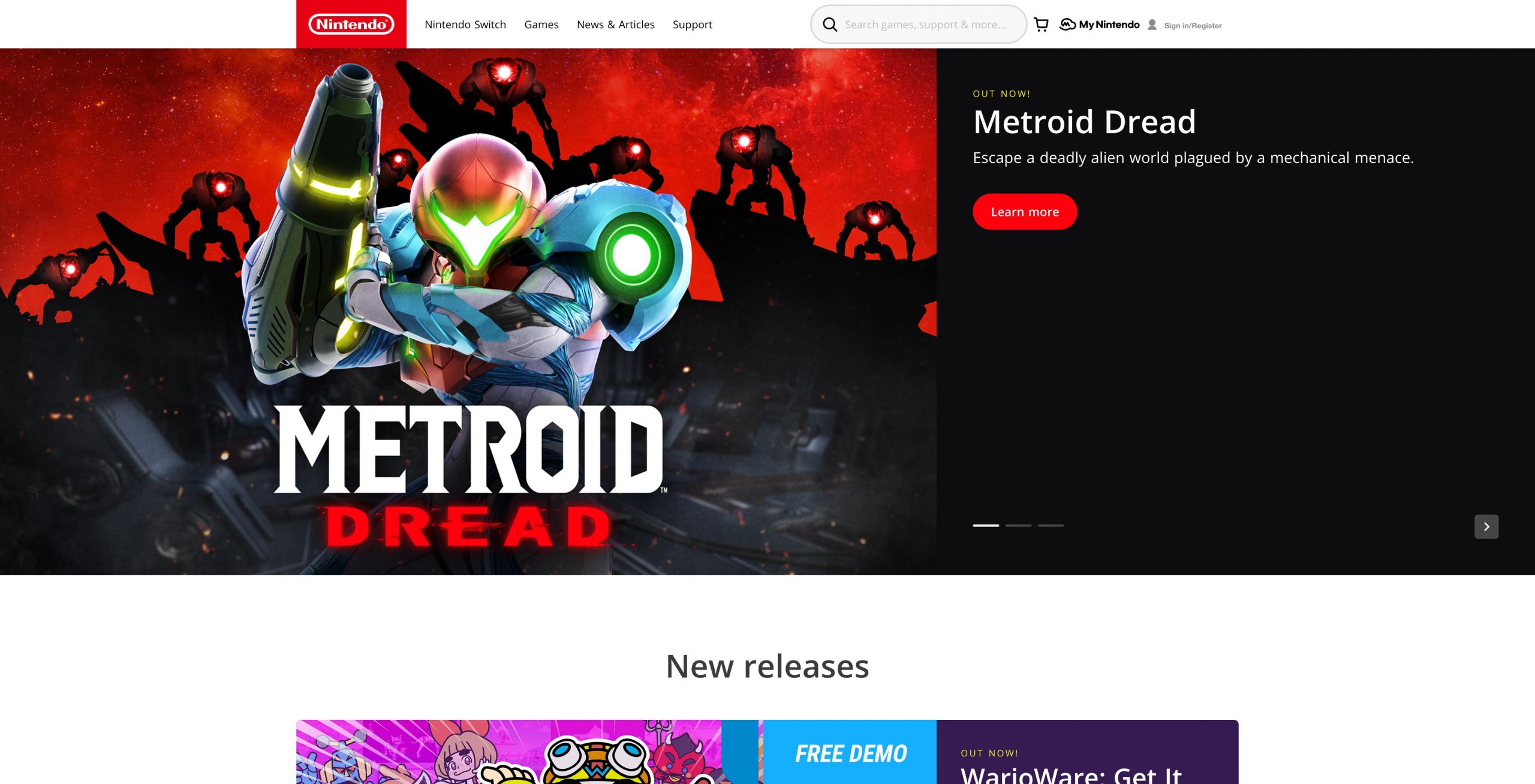Click the FREE DEMO badge
This screenshot has height=784, width=1535.
[x=850, y=753]
